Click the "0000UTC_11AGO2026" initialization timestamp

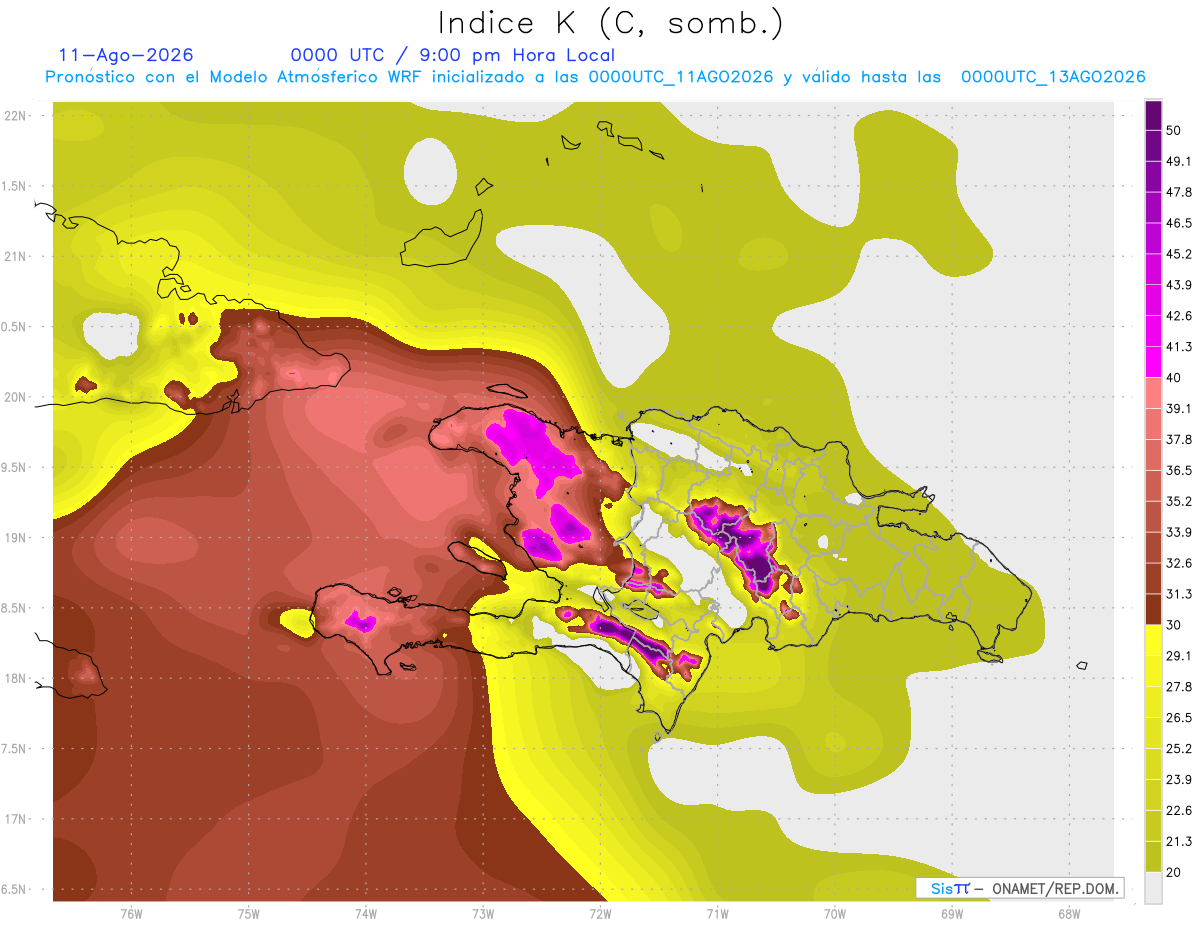tap(680, 77)
